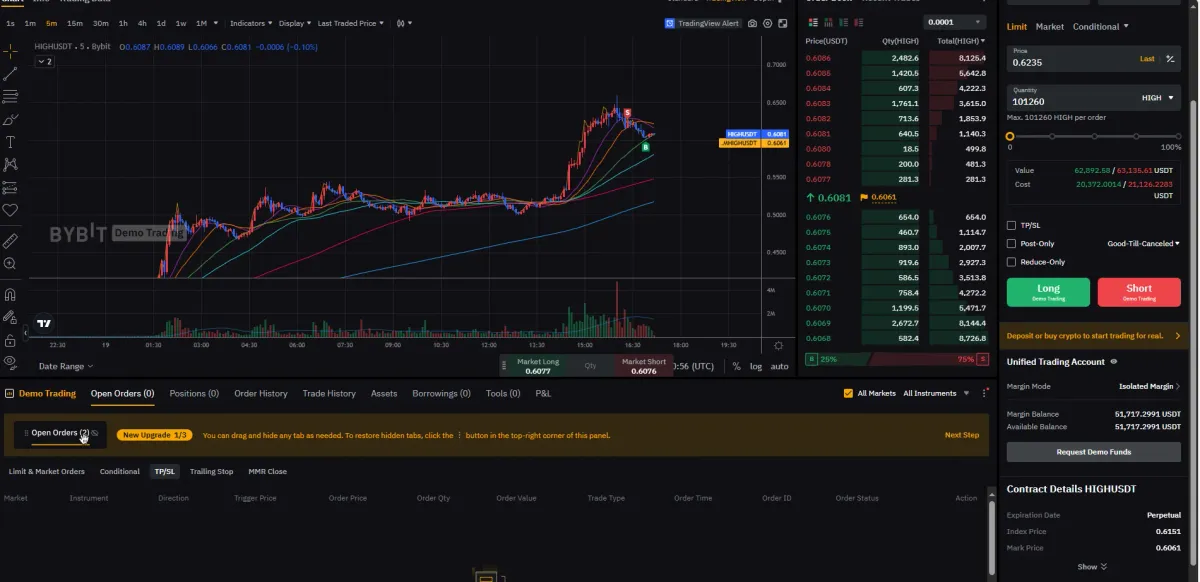This screenshot has width=1200, height=582.
Task: Activate the zoom-in magnifier tool
Action: coord(10,264)
